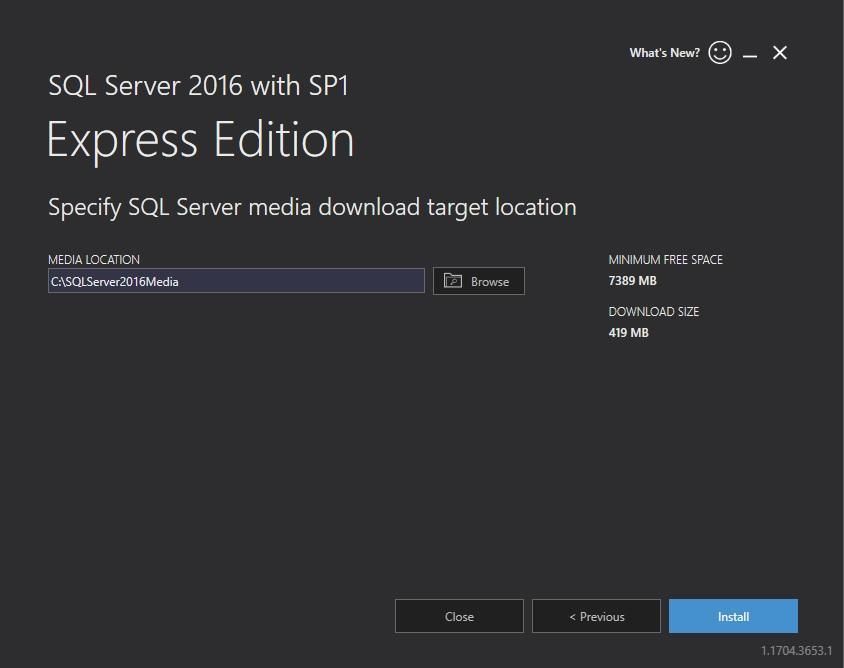Click the C:\SQLServer2016Media path text
This screenshot has width=844, height=668.
coord(115,281)
